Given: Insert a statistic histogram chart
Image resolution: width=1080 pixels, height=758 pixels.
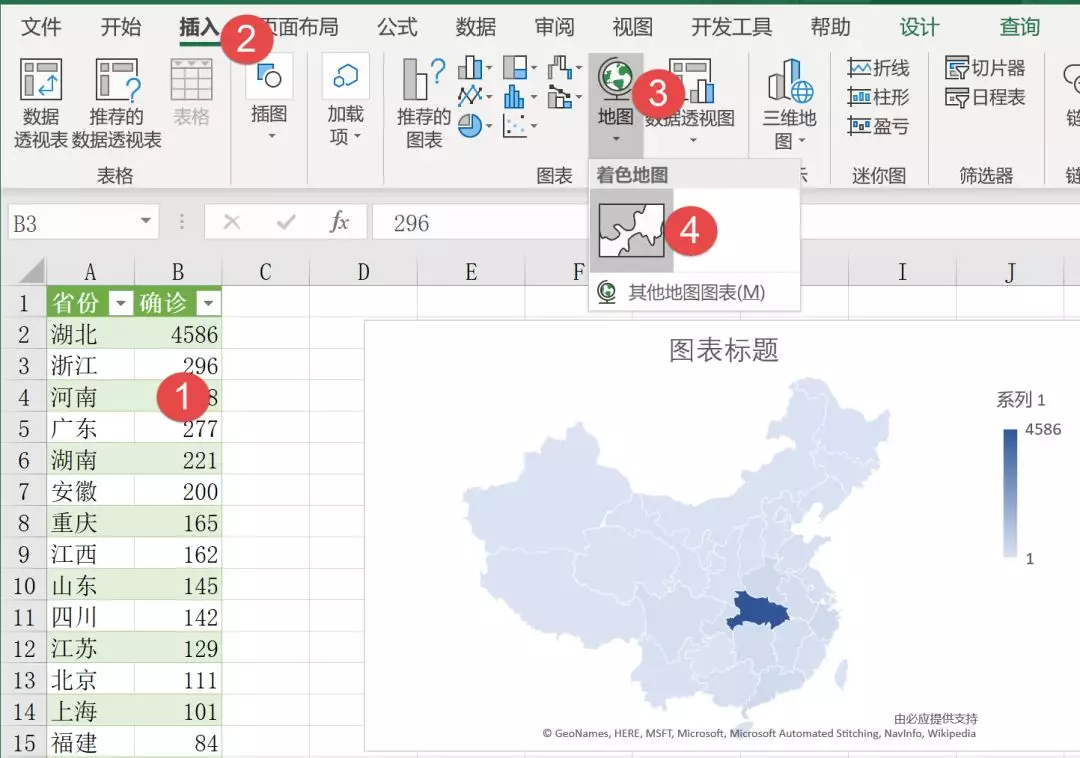Looking at the screenshot, I should pyautogui.click(x=515, y=96).
